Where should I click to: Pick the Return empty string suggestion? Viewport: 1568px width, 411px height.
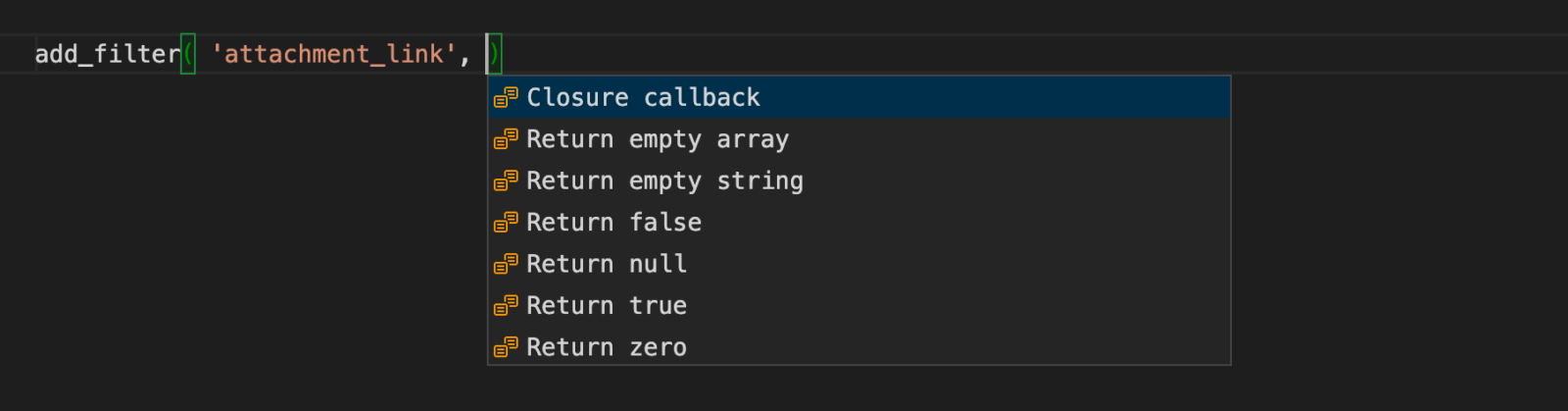pyautogui.click(x=859, y=180)
